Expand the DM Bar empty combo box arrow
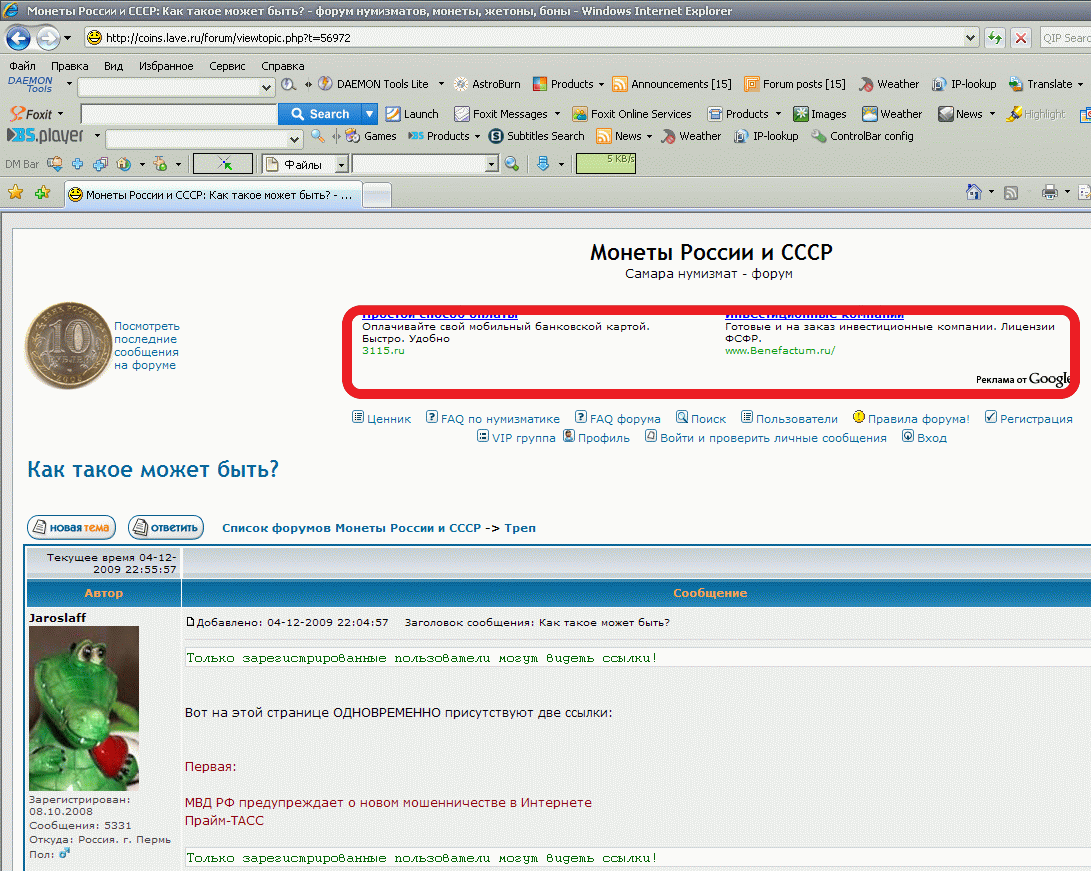Image resolution: width=1091 pixels, height=871 pixels. click(x=492, y=165)
